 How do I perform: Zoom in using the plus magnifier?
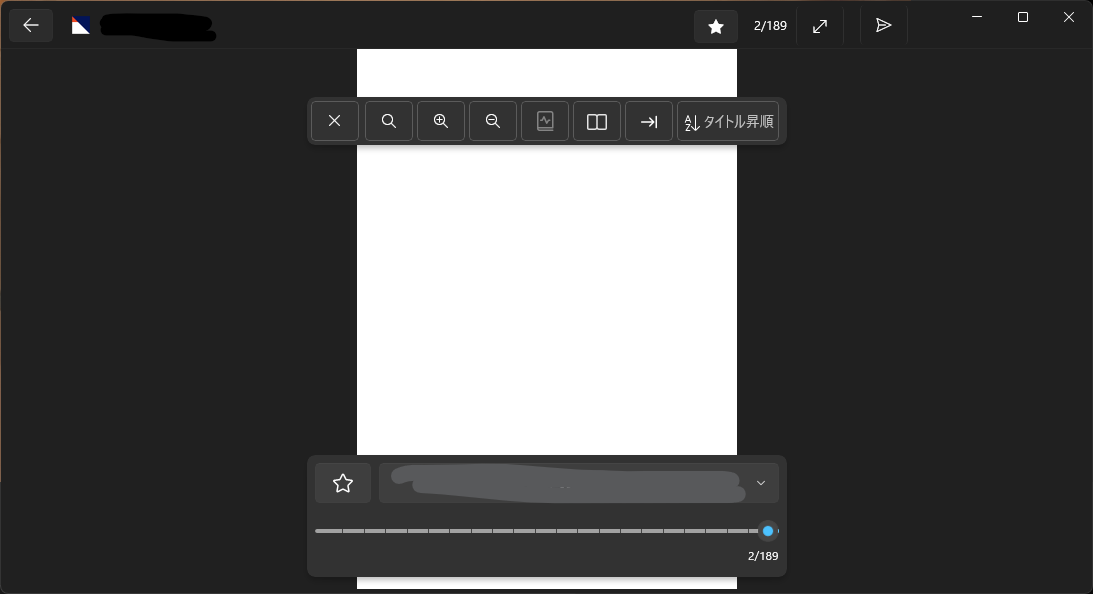point(441,121)
